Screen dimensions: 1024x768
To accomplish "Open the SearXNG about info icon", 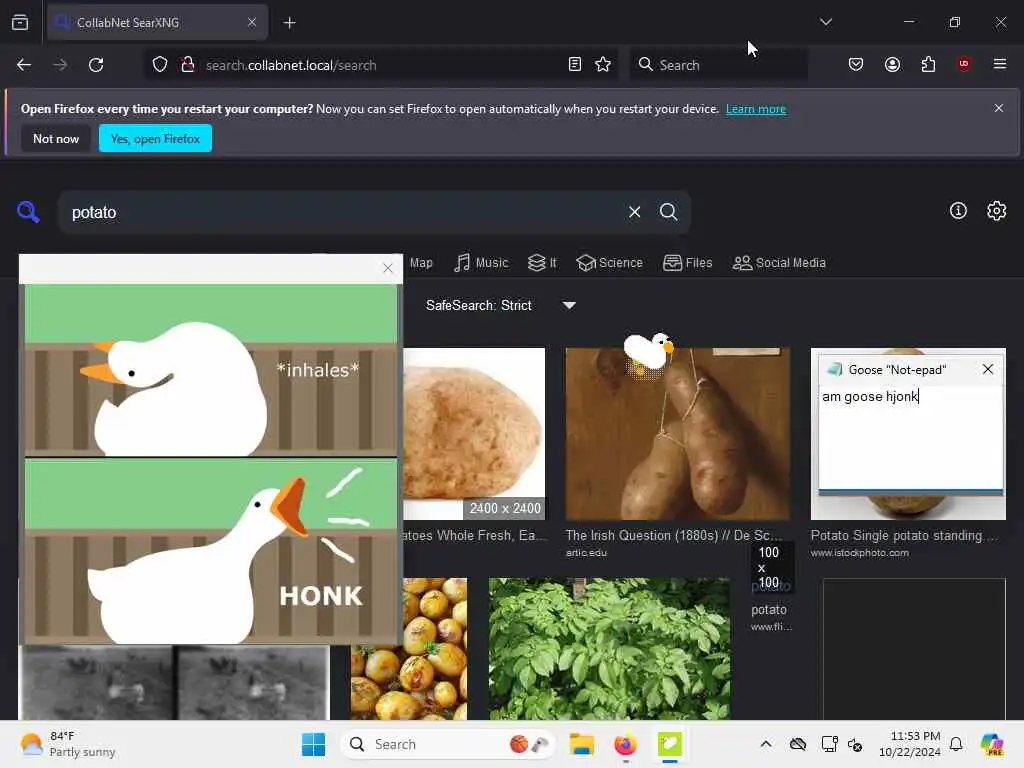I will pos(958,210).
